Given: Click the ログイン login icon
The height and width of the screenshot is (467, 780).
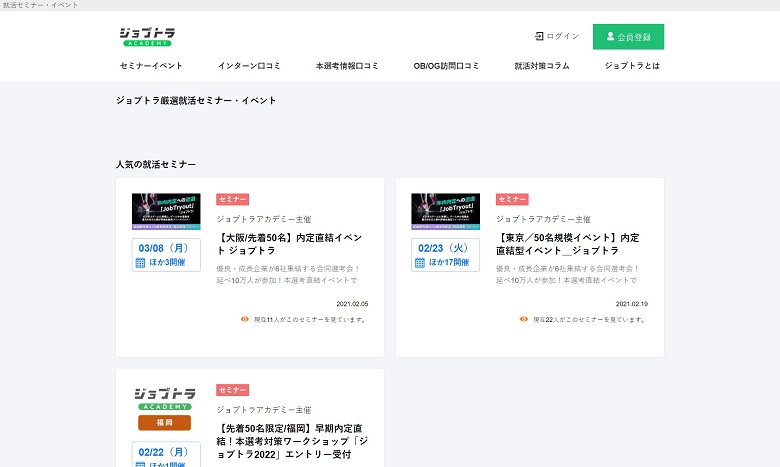Looking at the screenshot, I should pyautogui.click(x=539, y=36).
